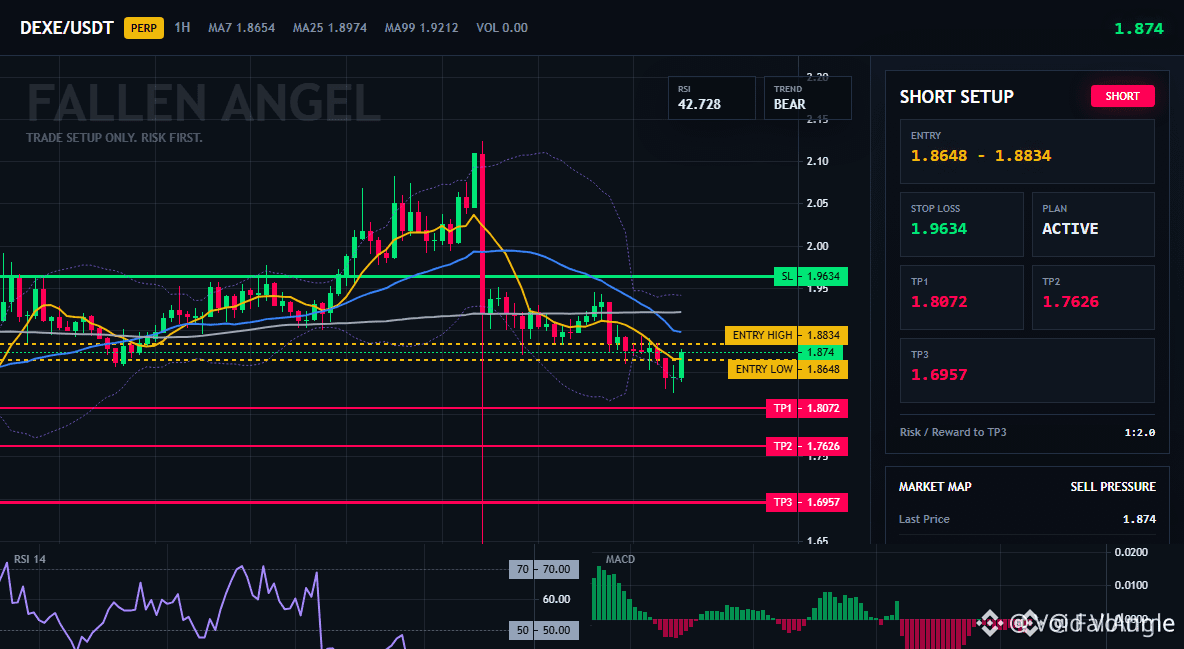Click the VOL 0.00 label
Image resolution: width=1184 pixels, height=649 pixels.
502,28
